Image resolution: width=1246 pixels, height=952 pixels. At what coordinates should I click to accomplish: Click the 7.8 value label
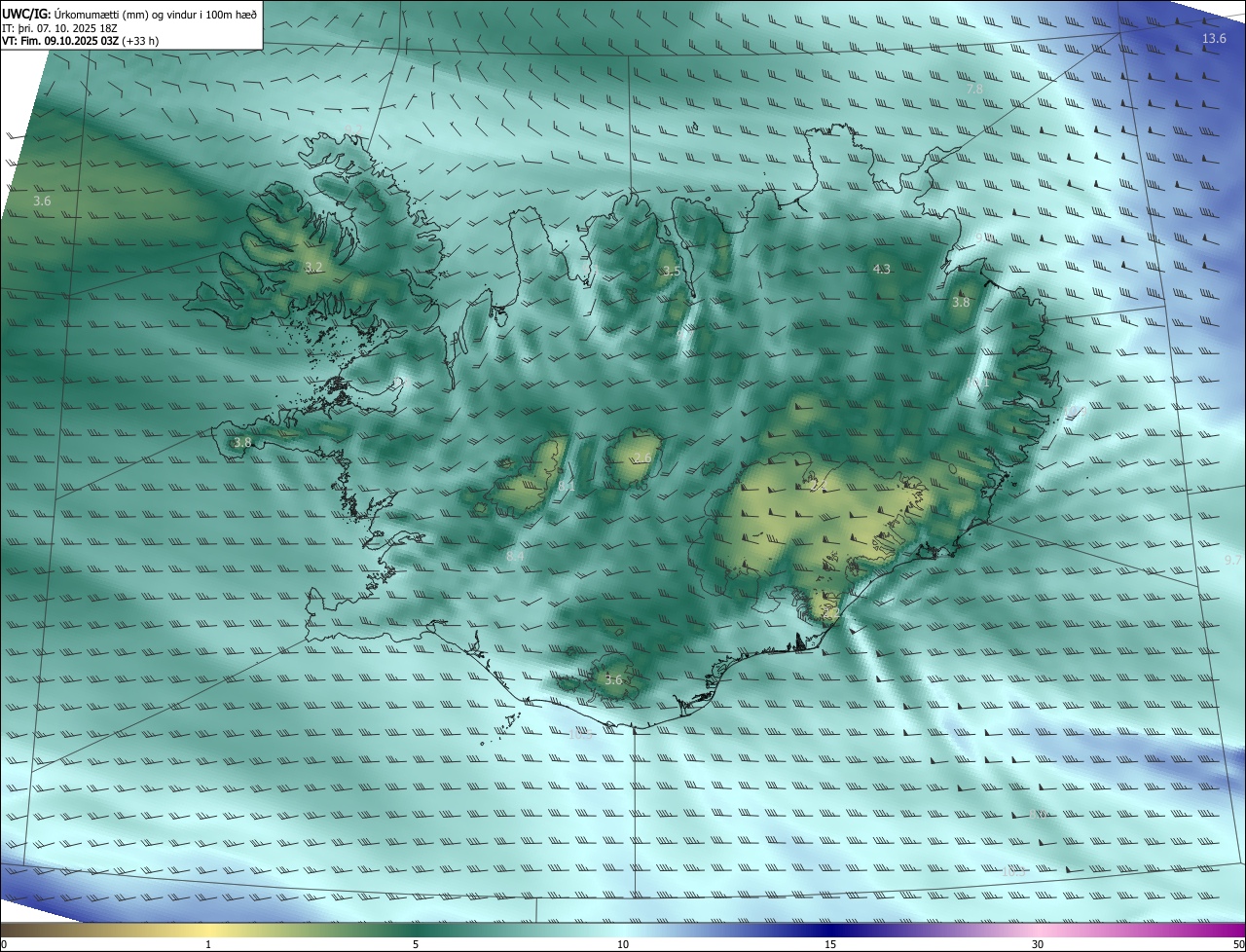(x=974, y=89)
